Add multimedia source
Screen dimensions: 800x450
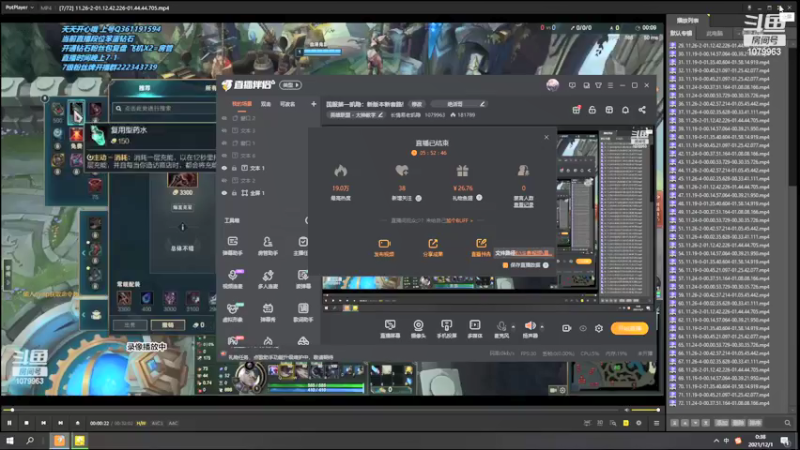pyautogui.click(x=474, y=329)
